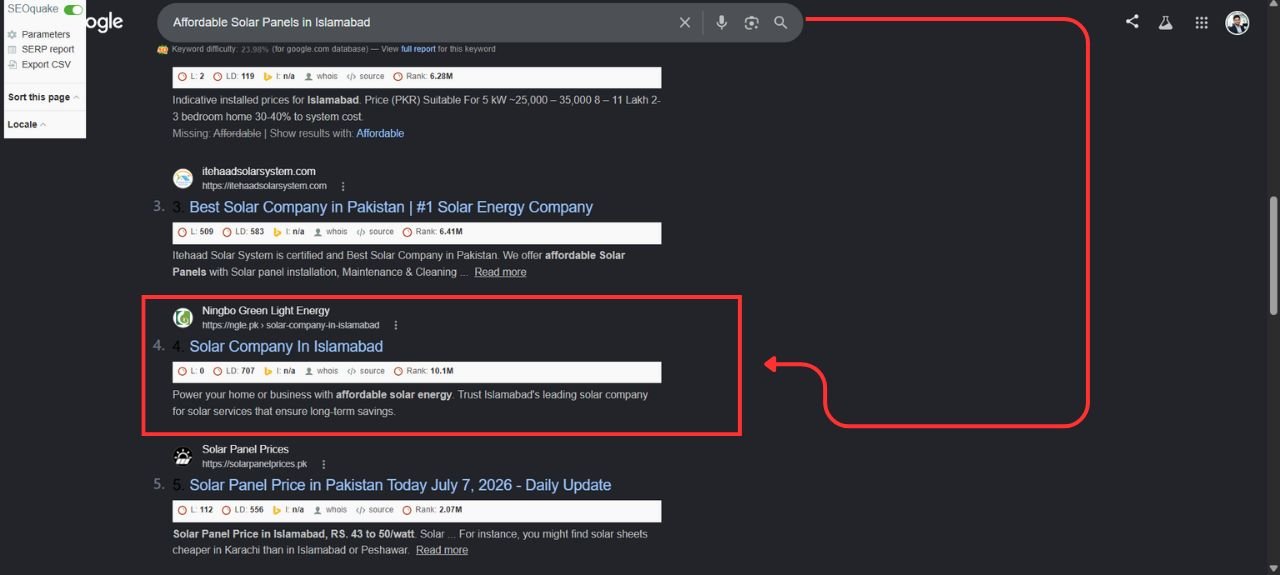Click the Google logo
The height and width of the screenshot is (575, 1280).
[x=104, y=22]
